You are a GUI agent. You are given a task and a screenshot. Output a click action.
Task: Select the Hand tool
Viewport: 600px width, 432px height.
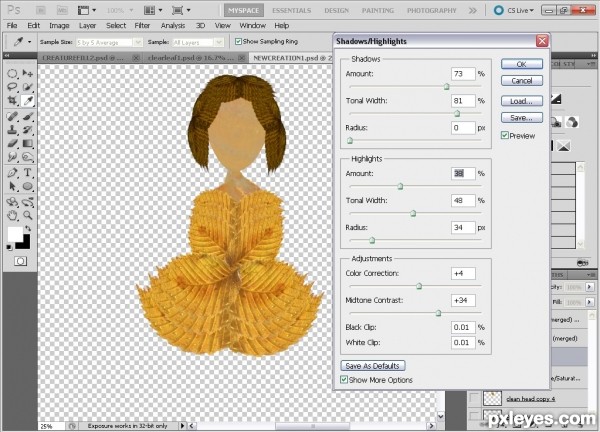(x=12, y=215)
